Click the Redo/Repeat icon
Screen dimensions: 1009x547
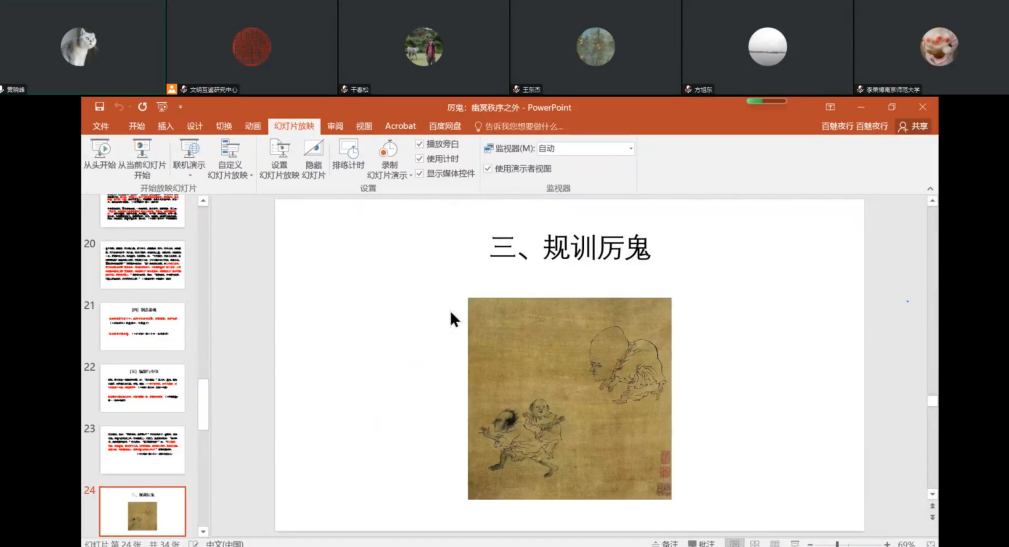pyautogui.click(x=142, y=107)
